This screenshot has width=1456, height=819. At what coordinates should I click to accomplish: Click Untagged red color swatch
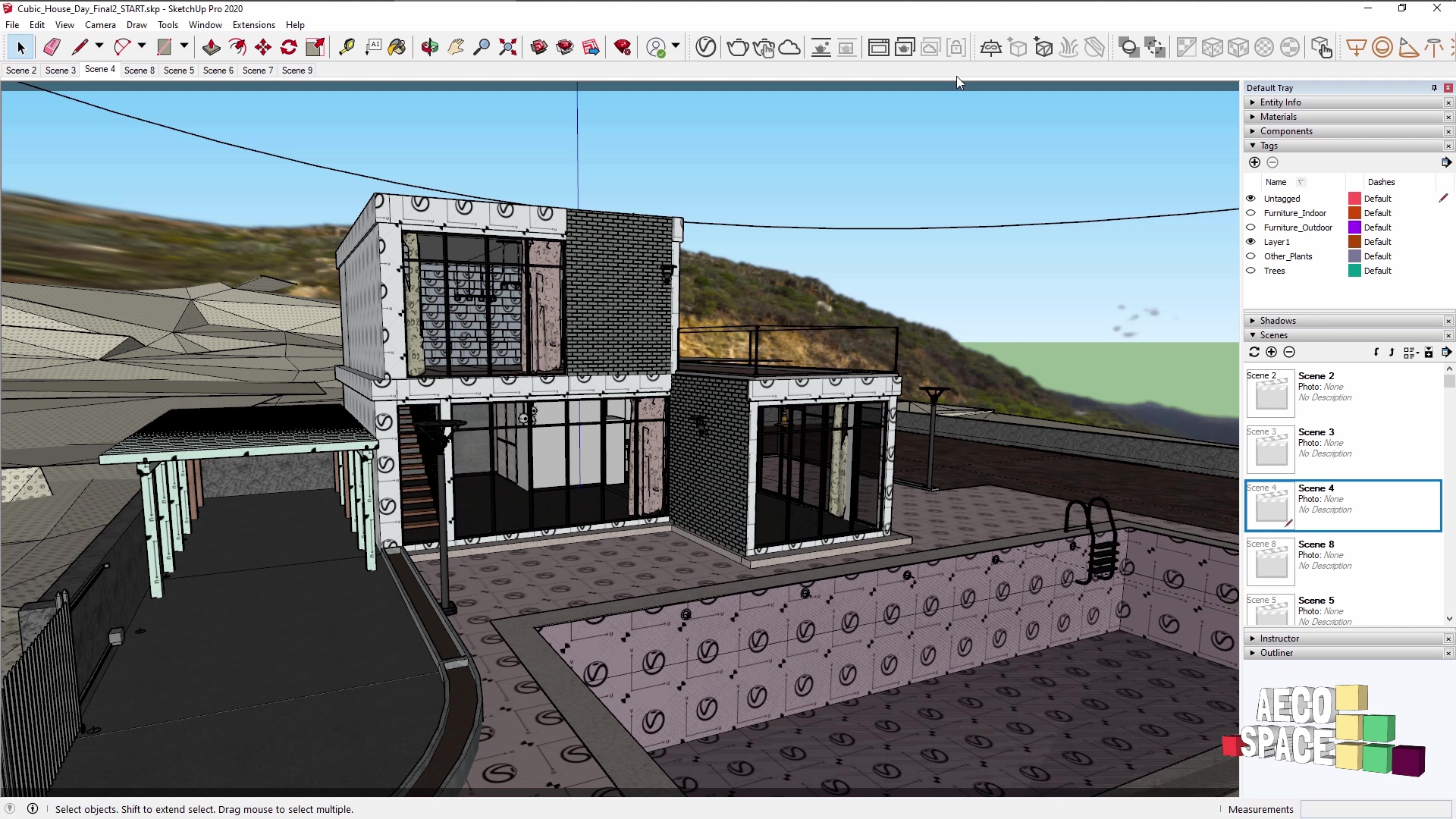(1354, 198)
